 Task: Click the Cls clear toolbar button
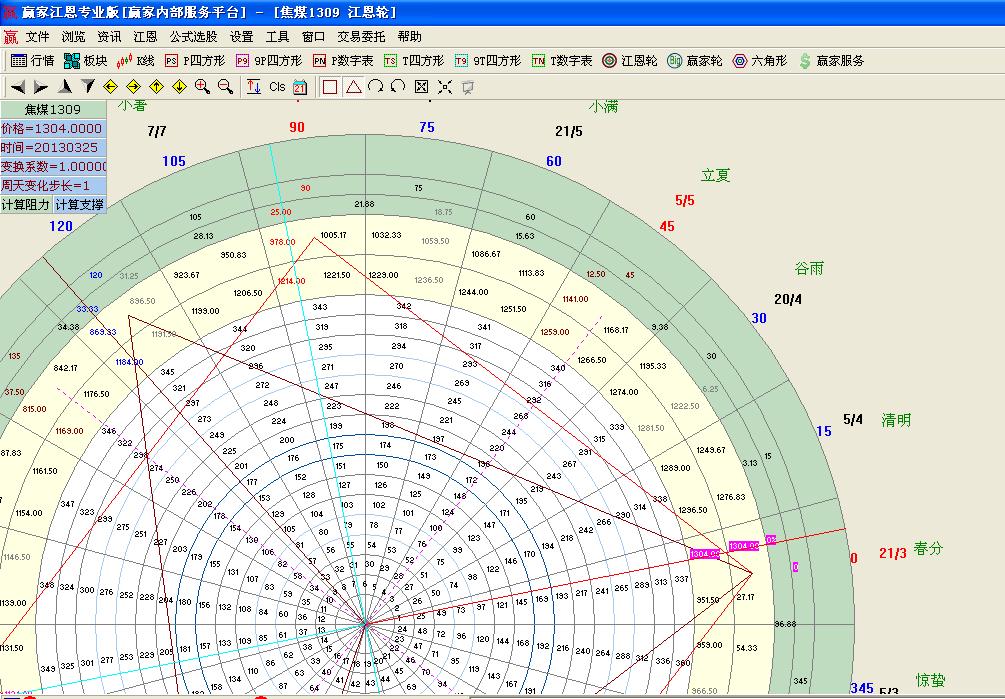tap(277, 87)
